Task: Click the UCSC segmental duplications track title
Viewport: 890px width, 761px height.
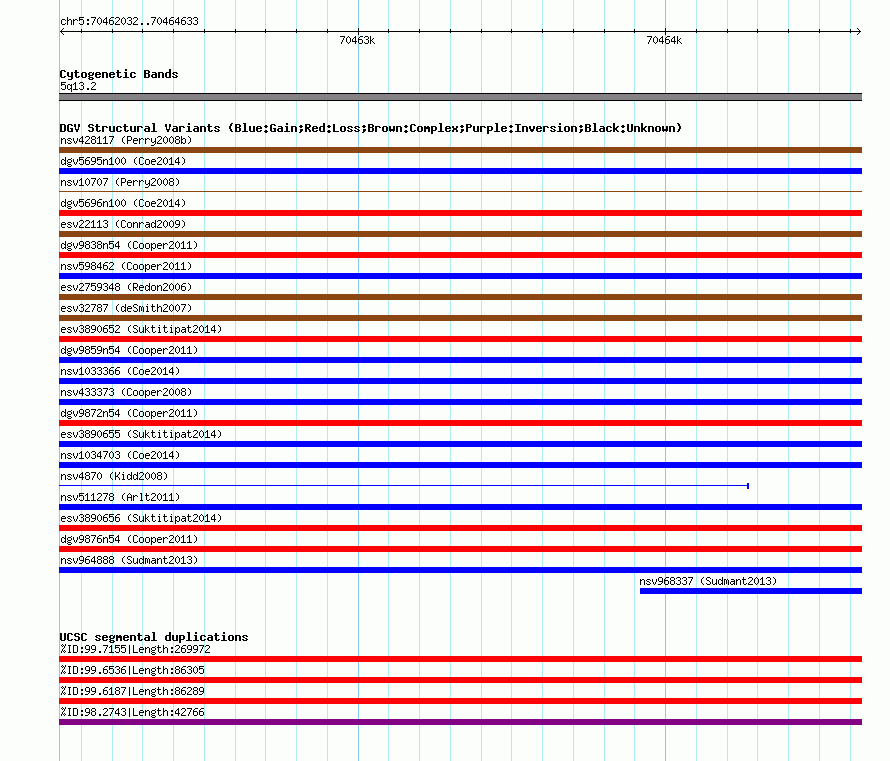Action: click(x=154, y=637)
